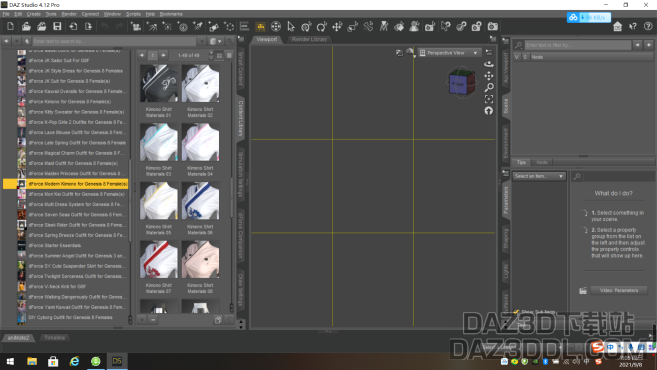The width and height of the screenshot is (657, 370).
Task: Click the viewport frame selection control
Action: pos(489,99)
